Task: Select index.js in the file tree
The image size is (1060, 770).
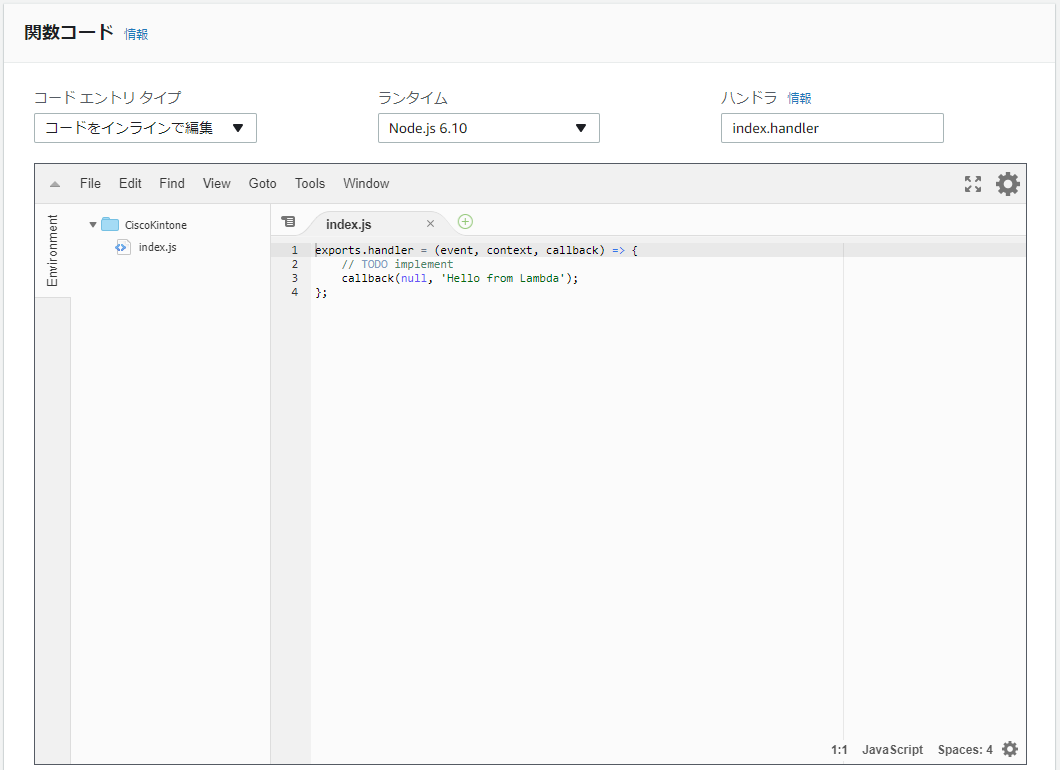Action: tap(158, 247)
